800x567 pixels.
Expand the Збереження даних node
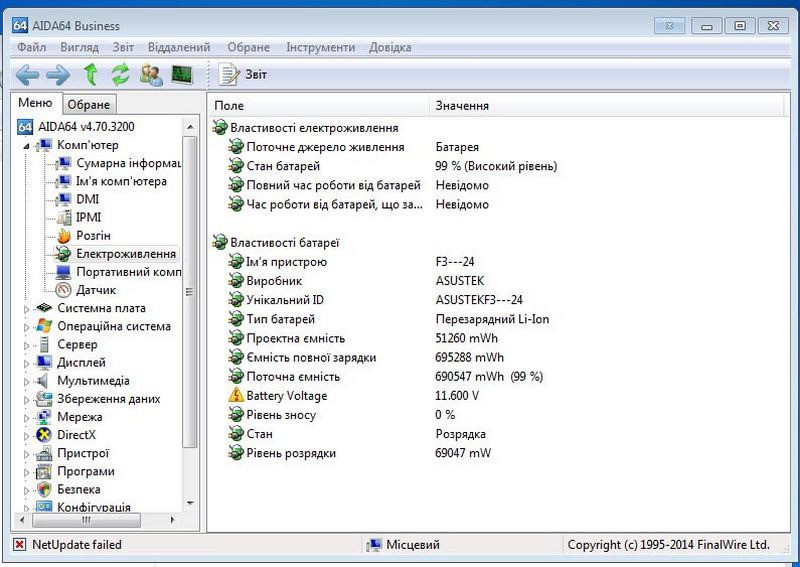coord(27,400)
